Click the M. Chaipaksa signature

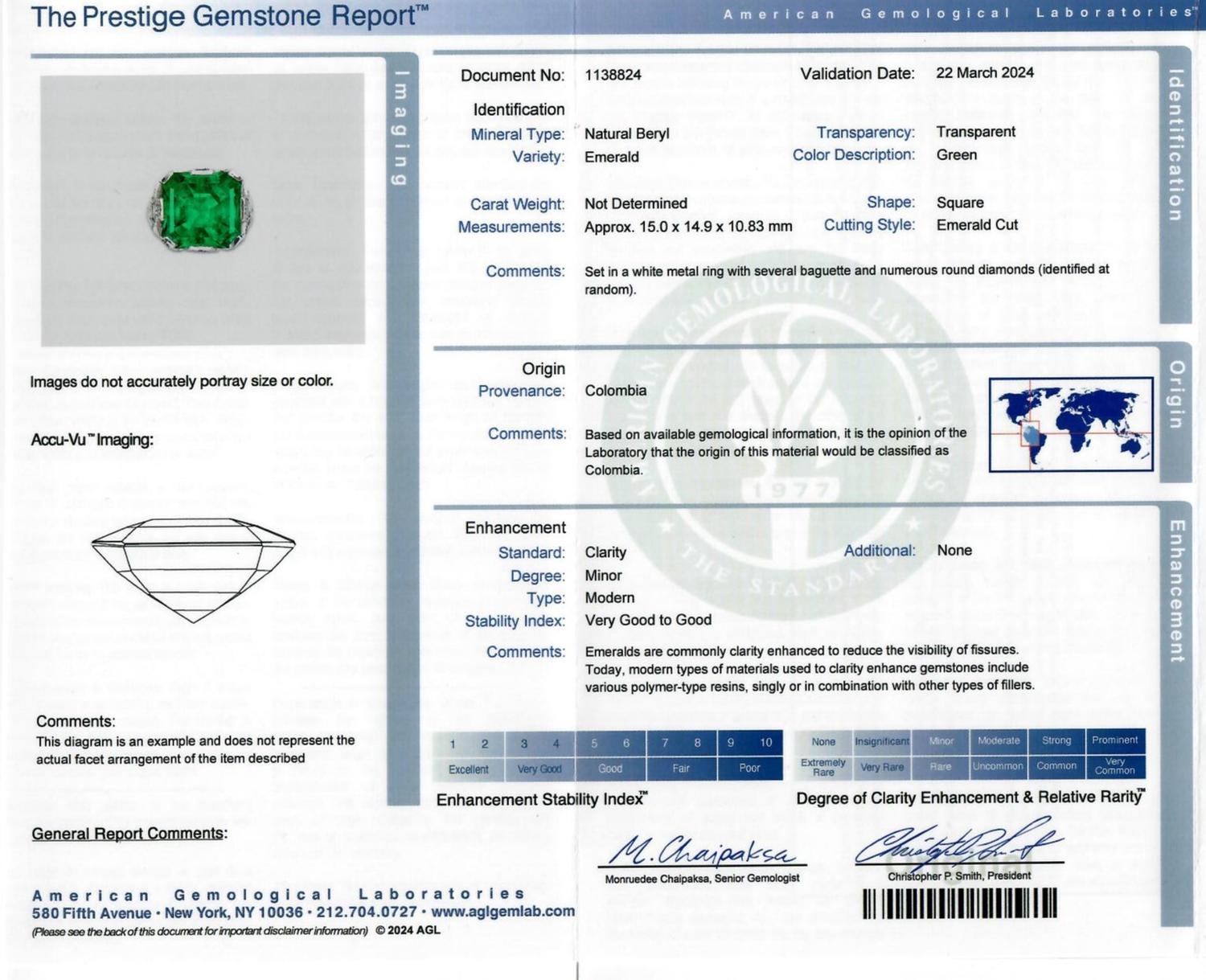pos(702,849)
